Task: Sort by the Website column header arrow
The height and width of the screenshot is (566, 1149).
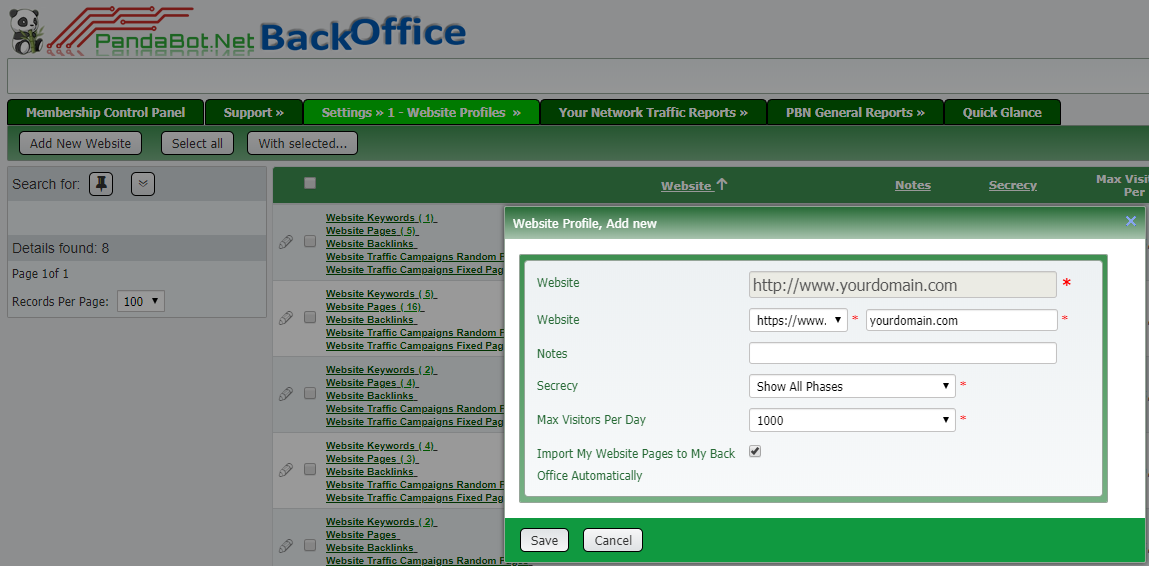Action: tap(722, 185)
